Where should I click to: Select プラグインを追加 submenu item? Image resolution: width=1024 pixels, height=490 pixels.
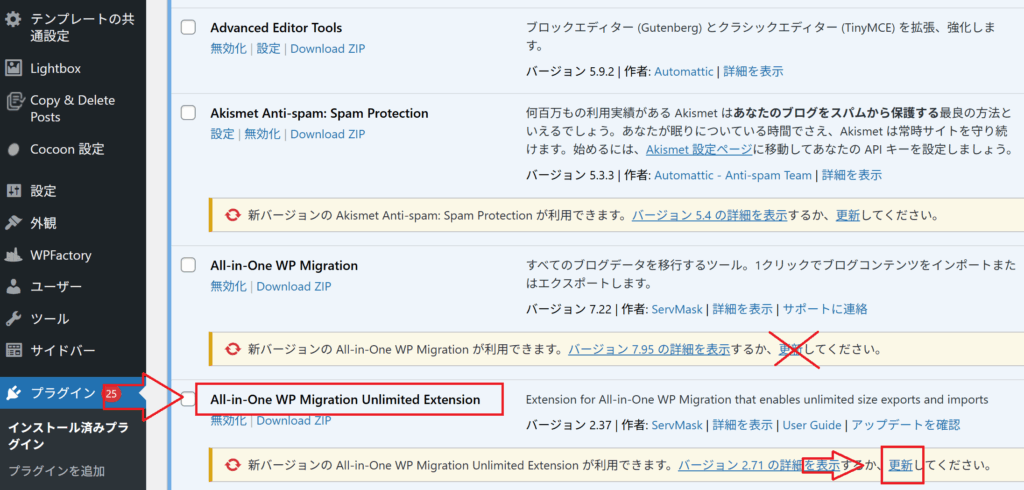tap(57, 470)
